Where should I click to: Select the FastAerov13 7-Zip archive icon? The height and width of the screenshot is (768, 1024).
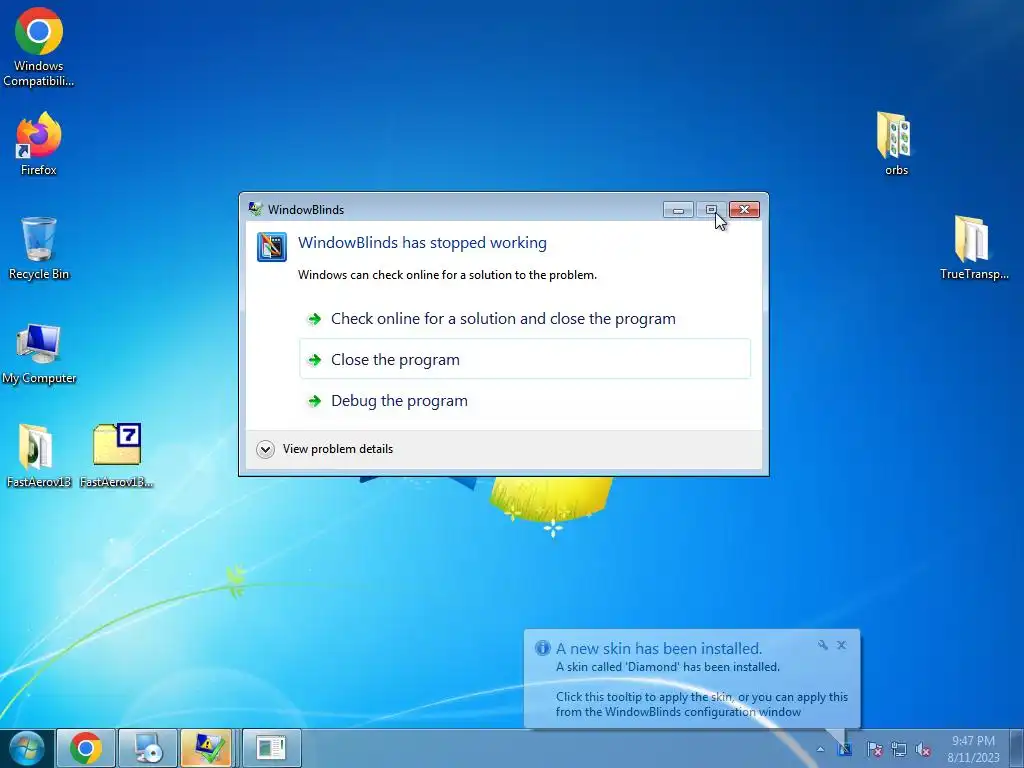(x=117, y=455)
